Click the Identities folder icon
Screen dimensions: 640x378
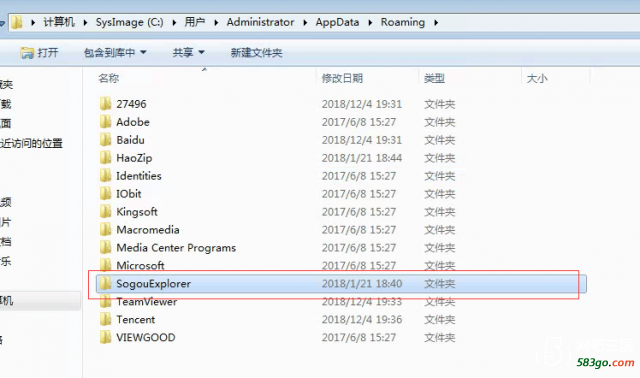click(105, 176)
